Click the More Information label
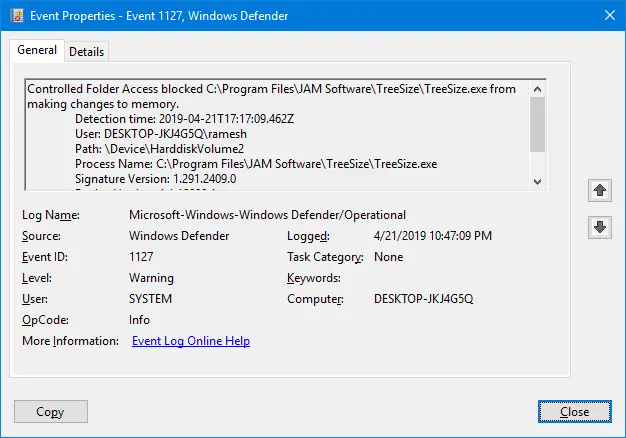Viewport: 626px width, 438px height. 70,341
